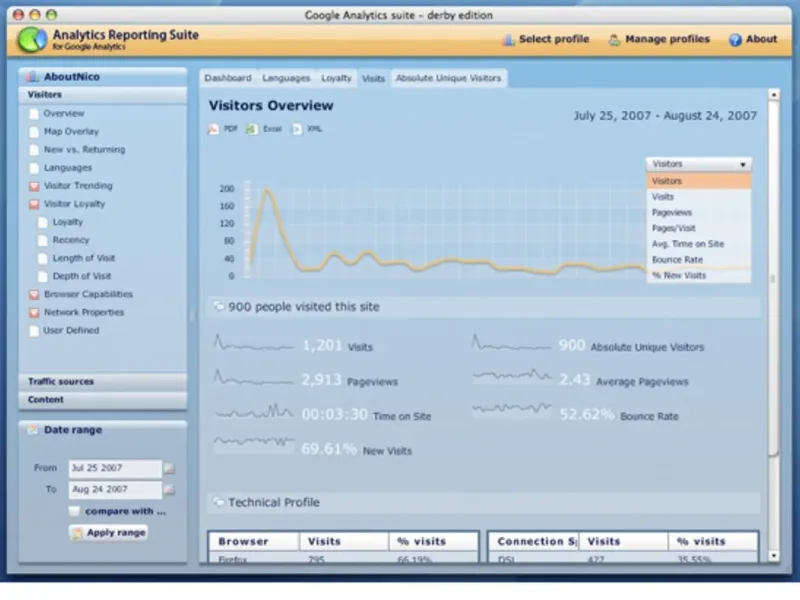Image resolution: width=800 pixels, height=600 pixels.
Task: Open Recency report under Visitor Loyalty
Action: point(71,240)
